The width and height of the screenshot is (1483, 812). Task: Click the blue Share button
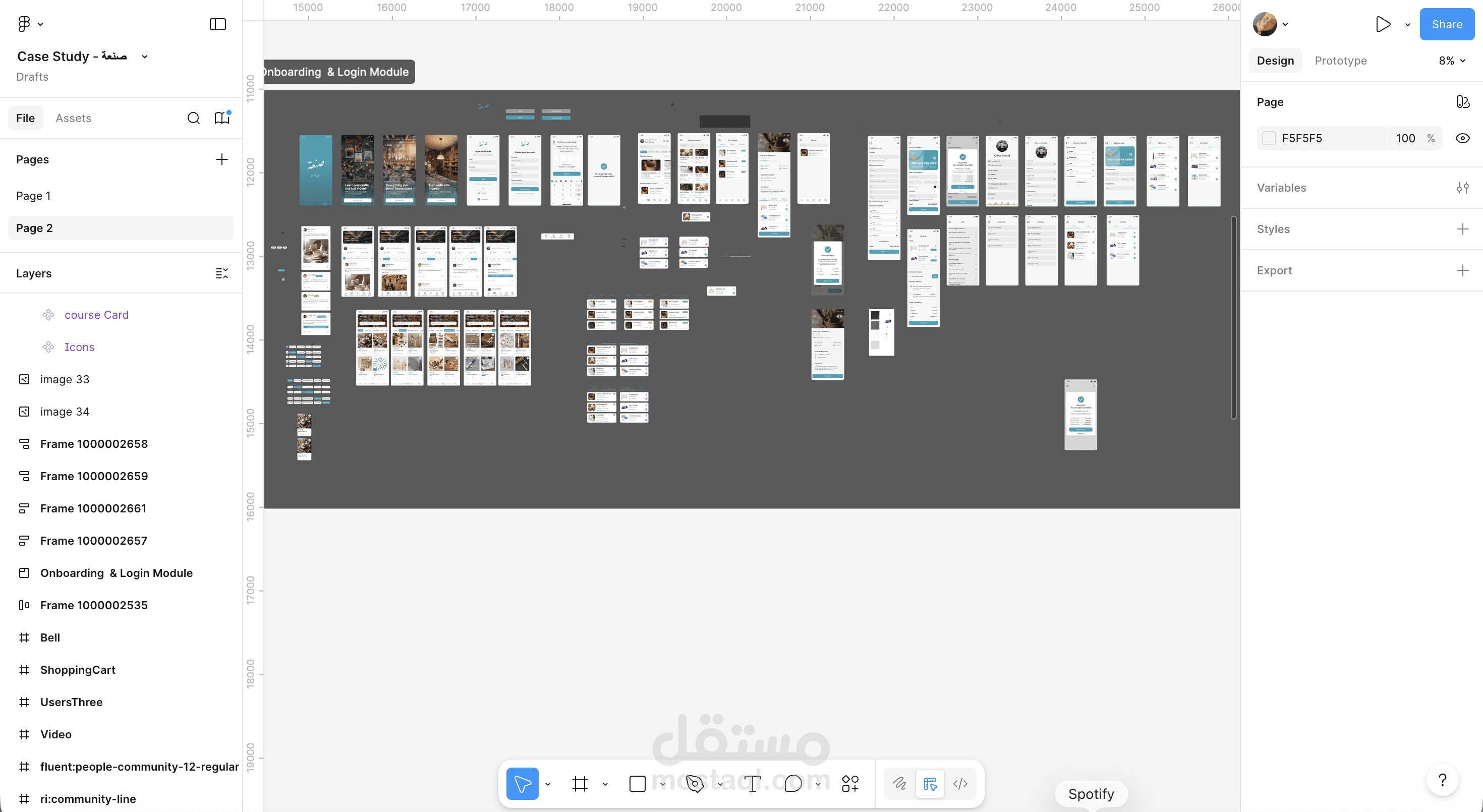[1447, 24]
